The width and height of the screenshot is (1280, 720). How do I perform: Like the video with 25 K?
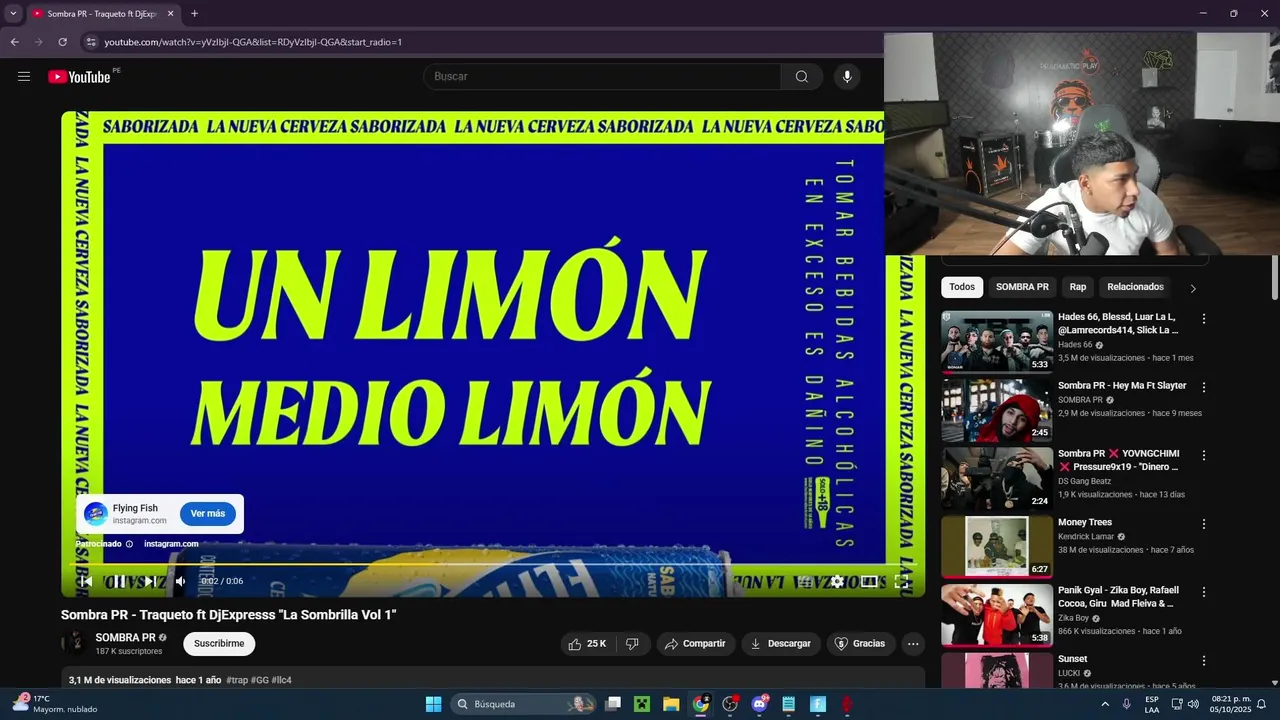point(587,644)
